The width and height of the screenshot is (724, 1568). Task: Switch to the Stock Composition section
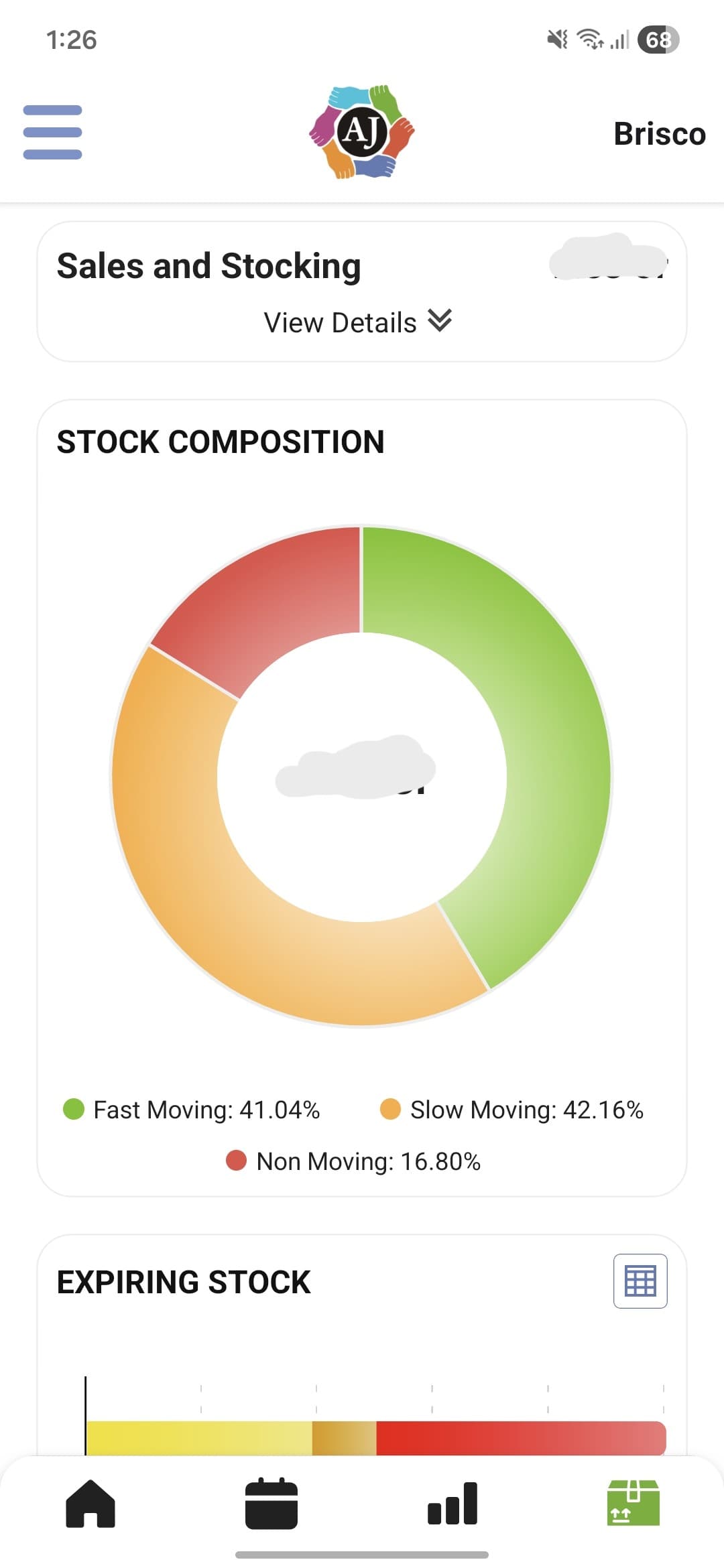(x=221, y=441)
